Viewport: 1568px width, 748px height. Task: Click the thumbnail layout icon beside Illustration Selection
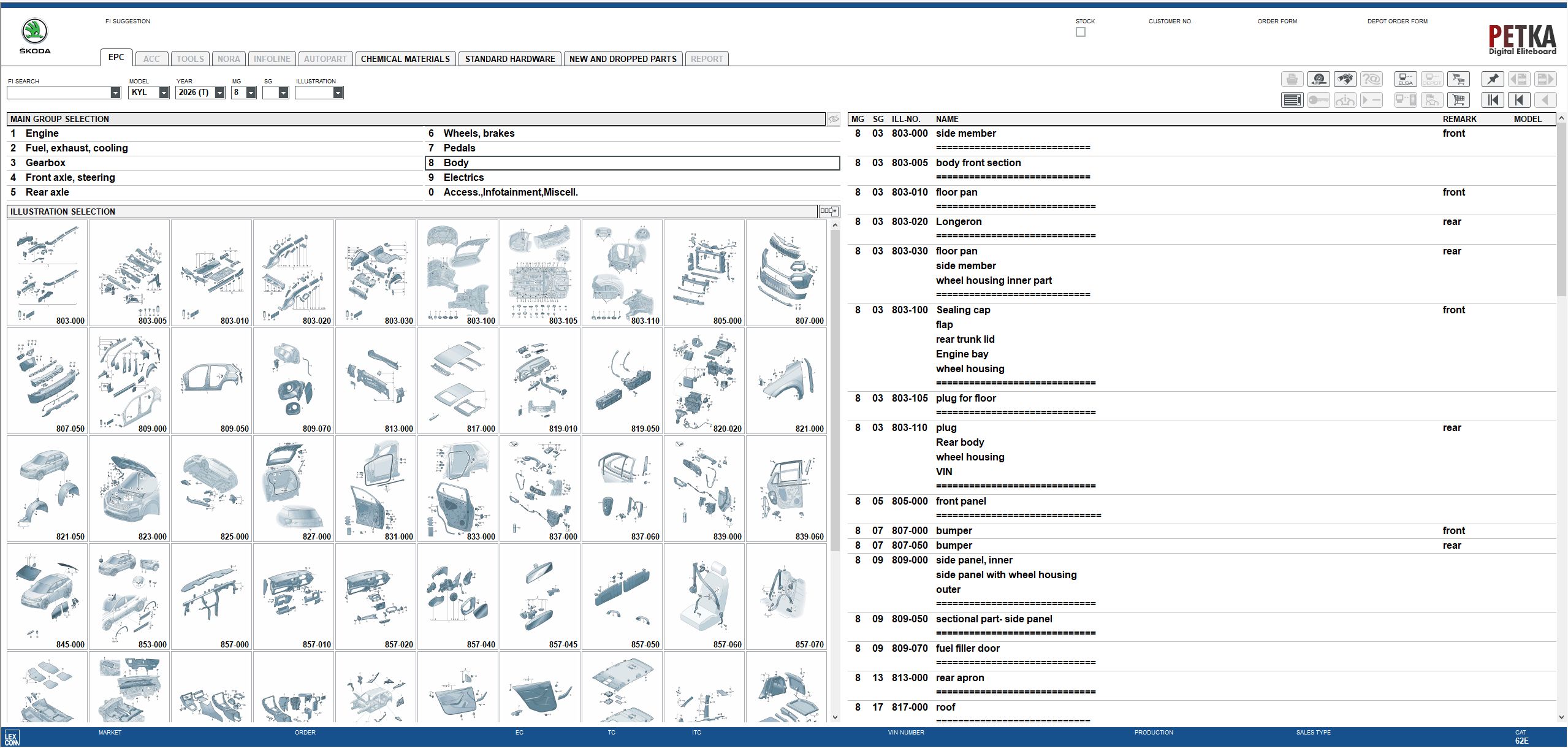click(x=829, y=212)
